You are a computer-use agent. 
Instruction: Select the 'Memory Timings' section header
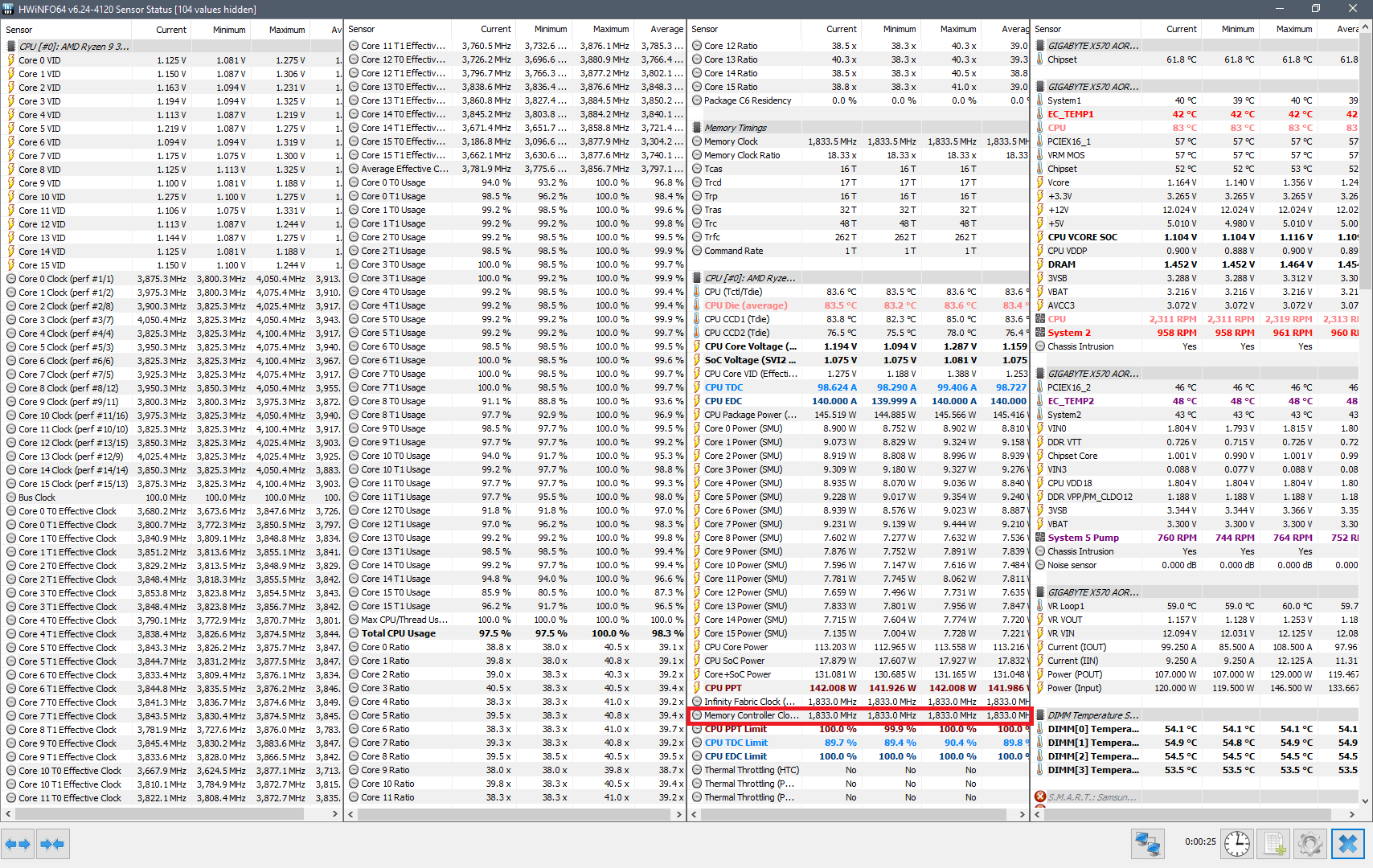click(x=859, y=128)
